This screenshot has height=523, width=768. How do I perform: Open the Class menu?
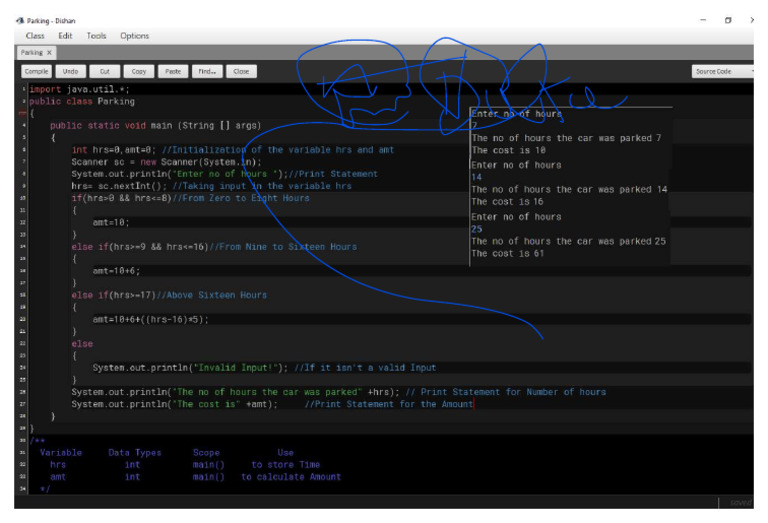point(35,36)
